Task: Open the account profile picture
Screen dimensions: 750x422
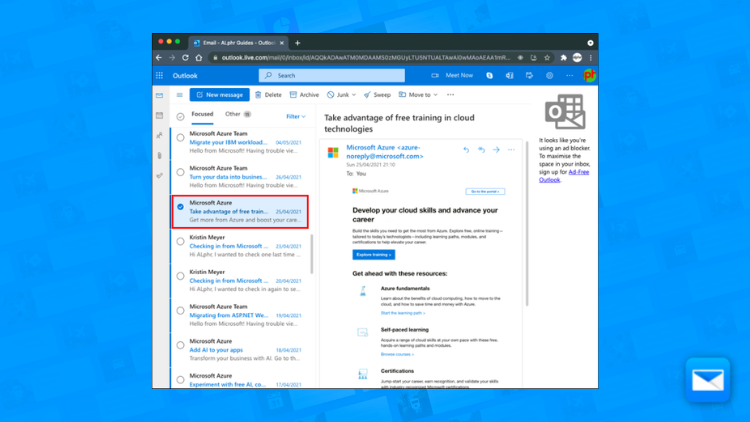Action: pyautogui.click(x=589, y=76)
